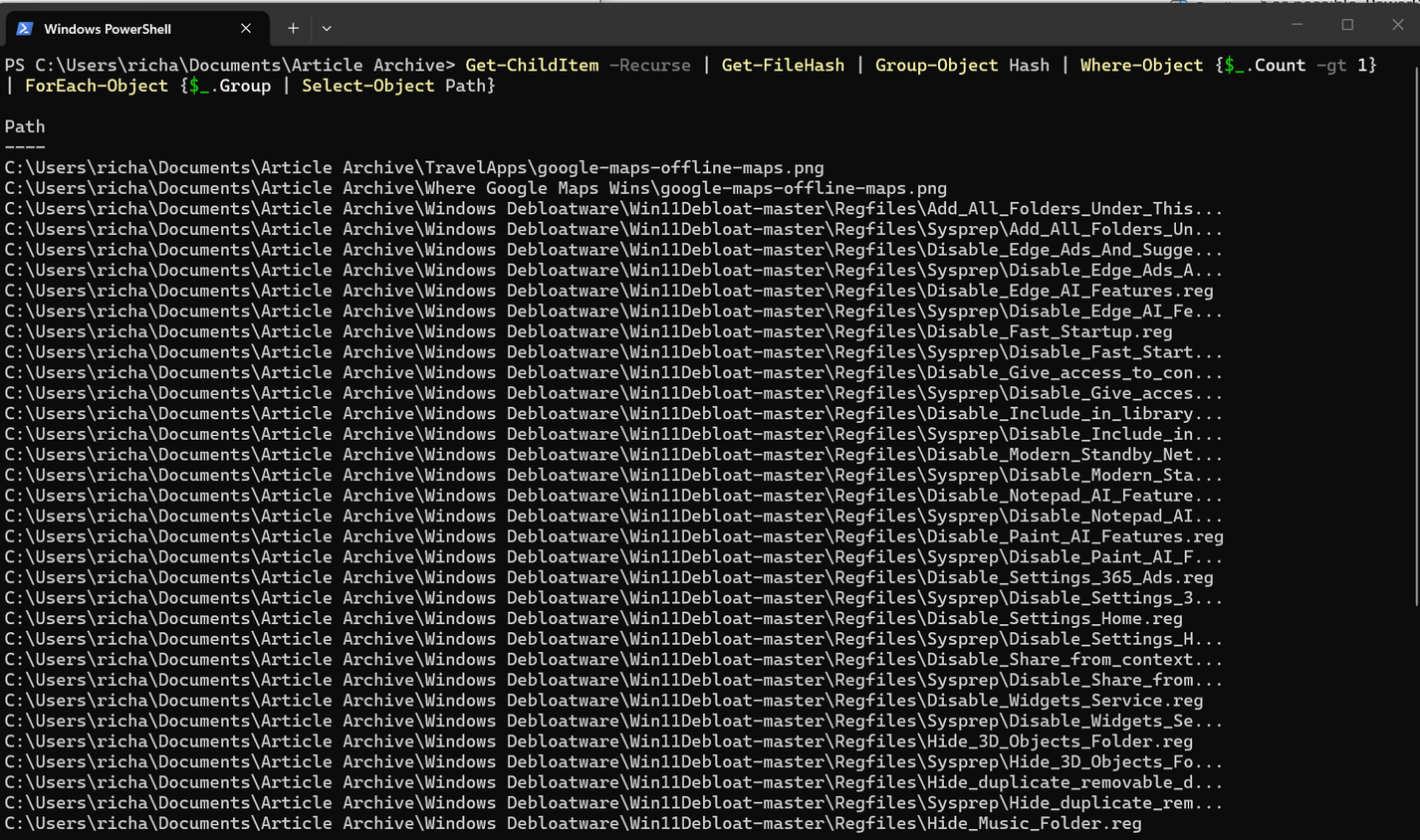This screenshot has width=1420, height=840.
Task: Click the Get-ChildItem command text
Action: (x=532, y=66)
